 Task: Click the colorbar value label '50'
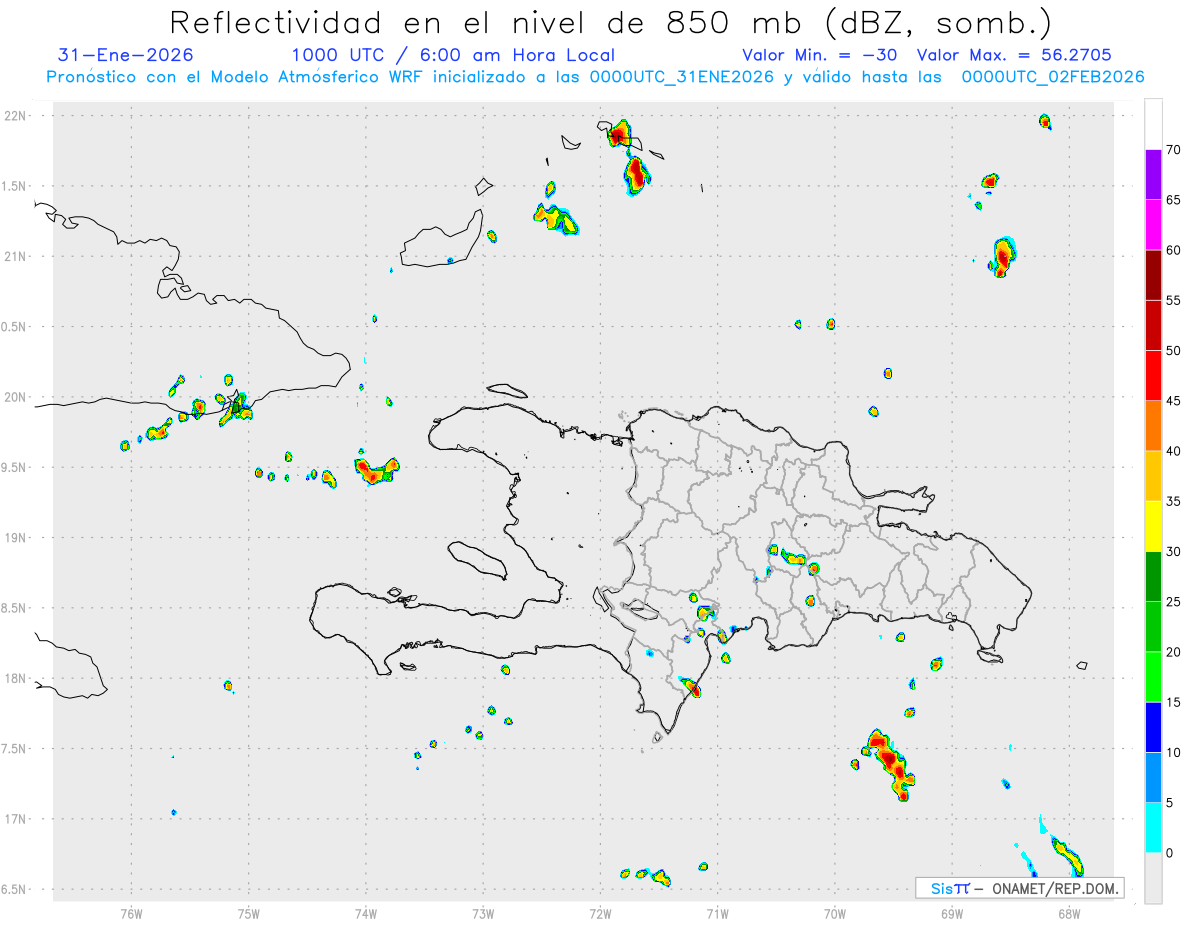click(1174, 351)
